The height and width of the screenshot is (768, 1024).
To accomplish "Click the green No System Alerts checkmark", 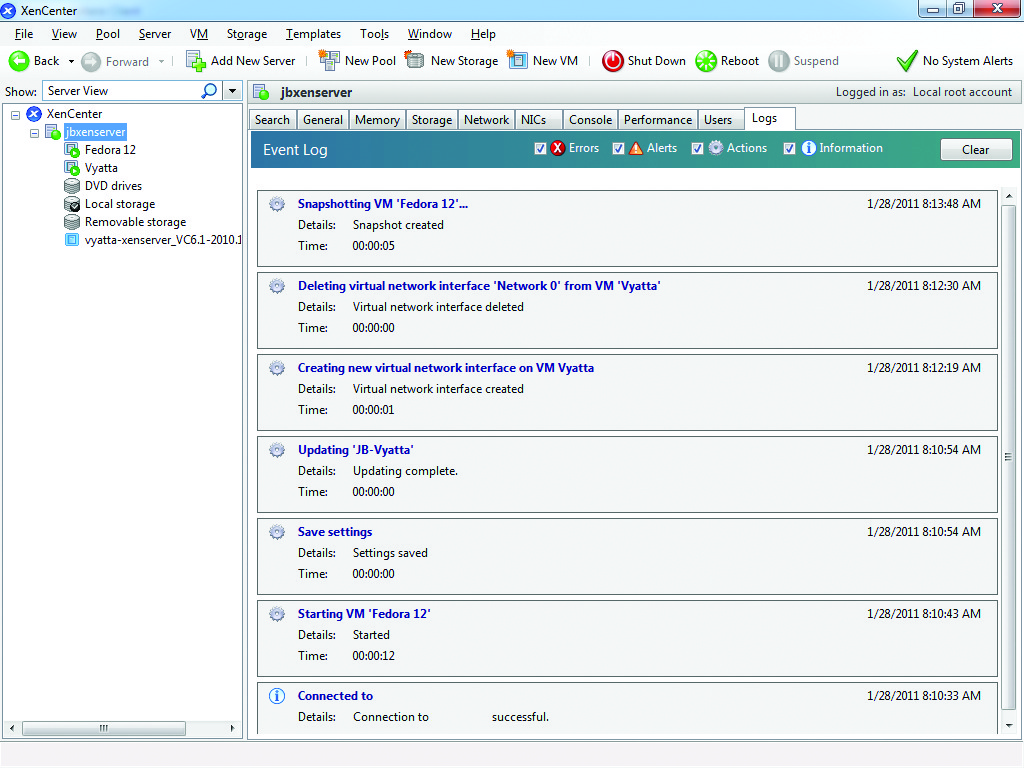I will pos(907,61).
